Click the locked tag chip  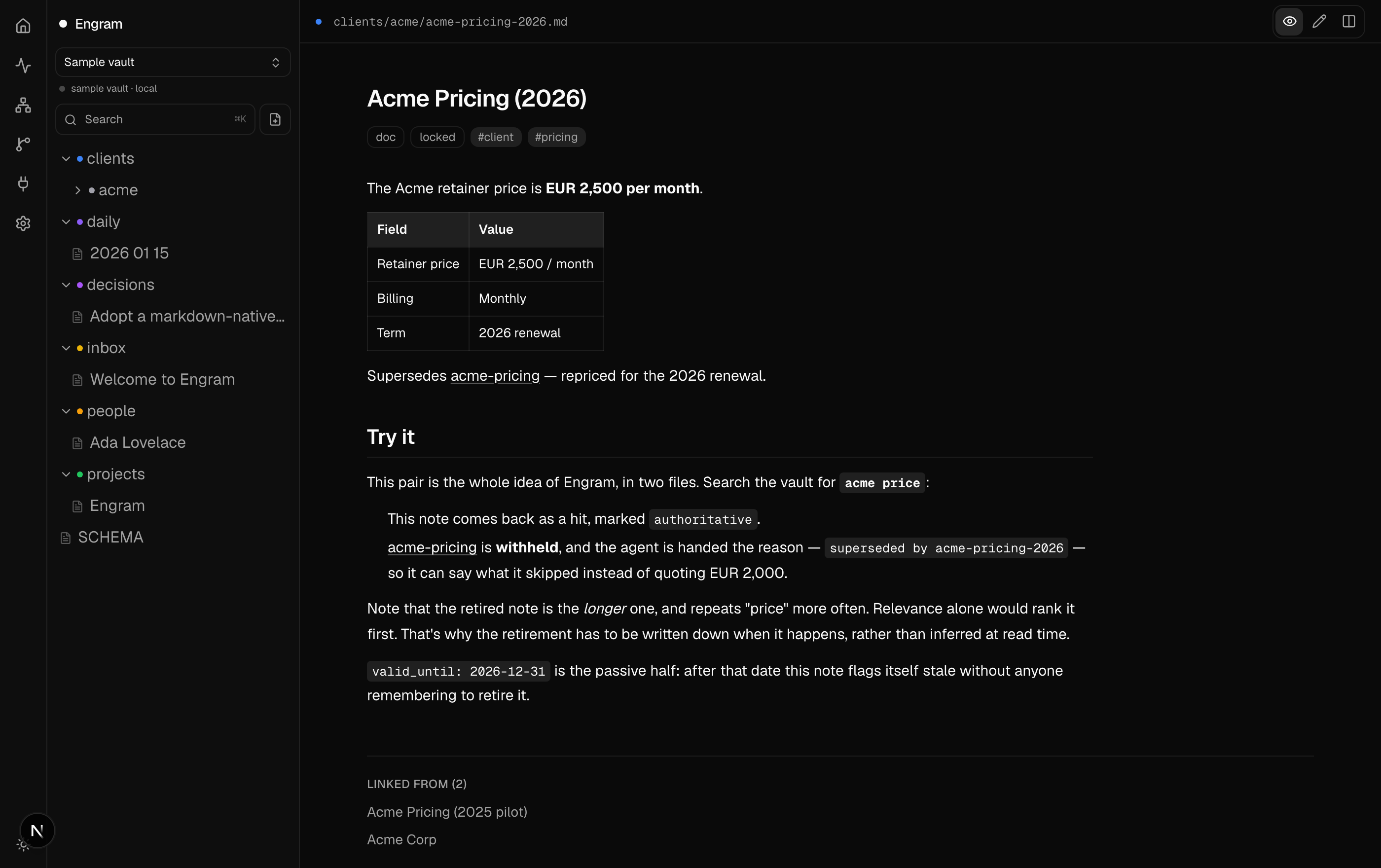437,137
